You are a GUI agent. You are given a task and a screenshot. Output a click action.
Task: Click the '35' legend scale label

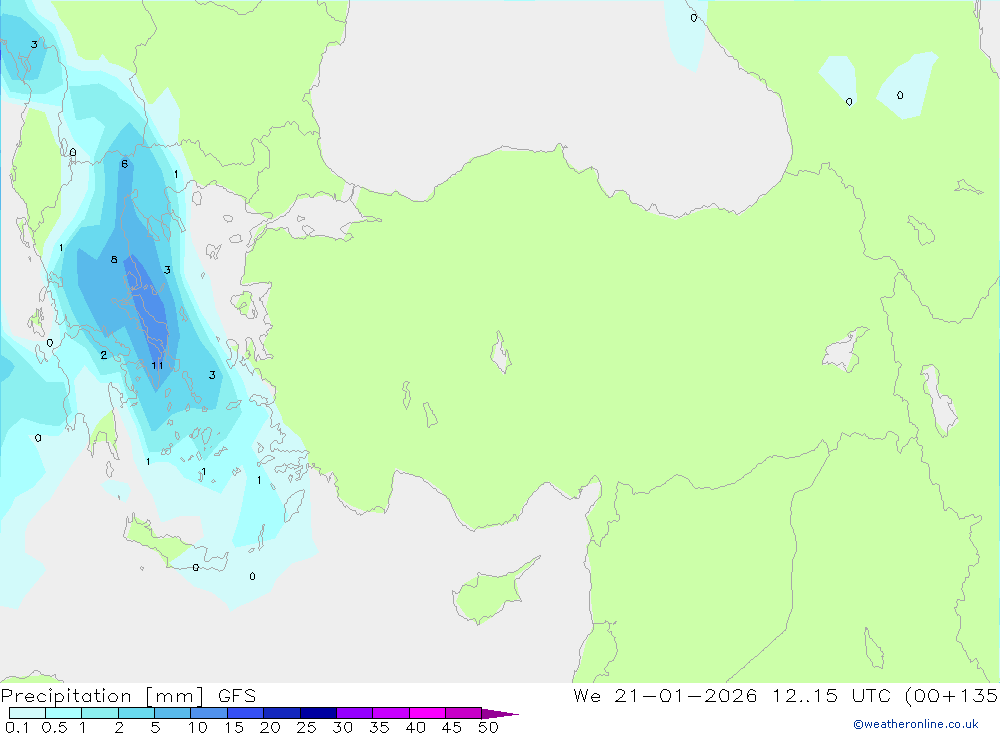click(379, 727)
